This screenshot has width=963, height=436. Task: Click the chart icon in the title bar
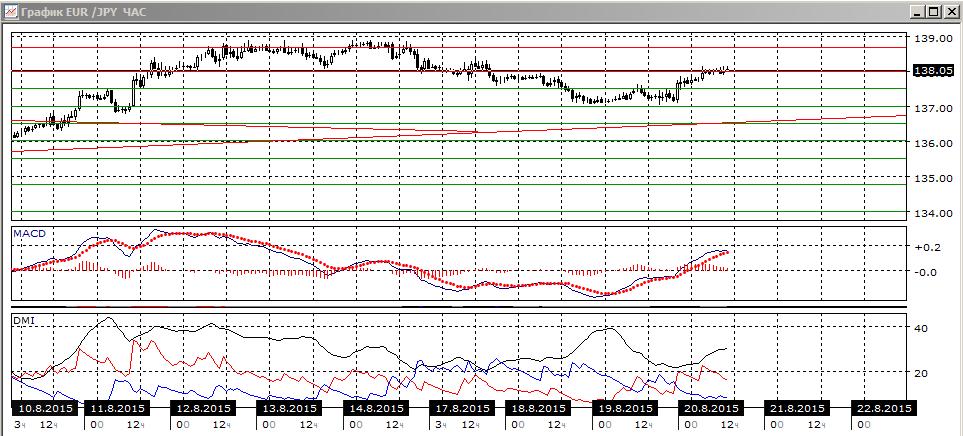pyautogui.click(x=10, y=11)
